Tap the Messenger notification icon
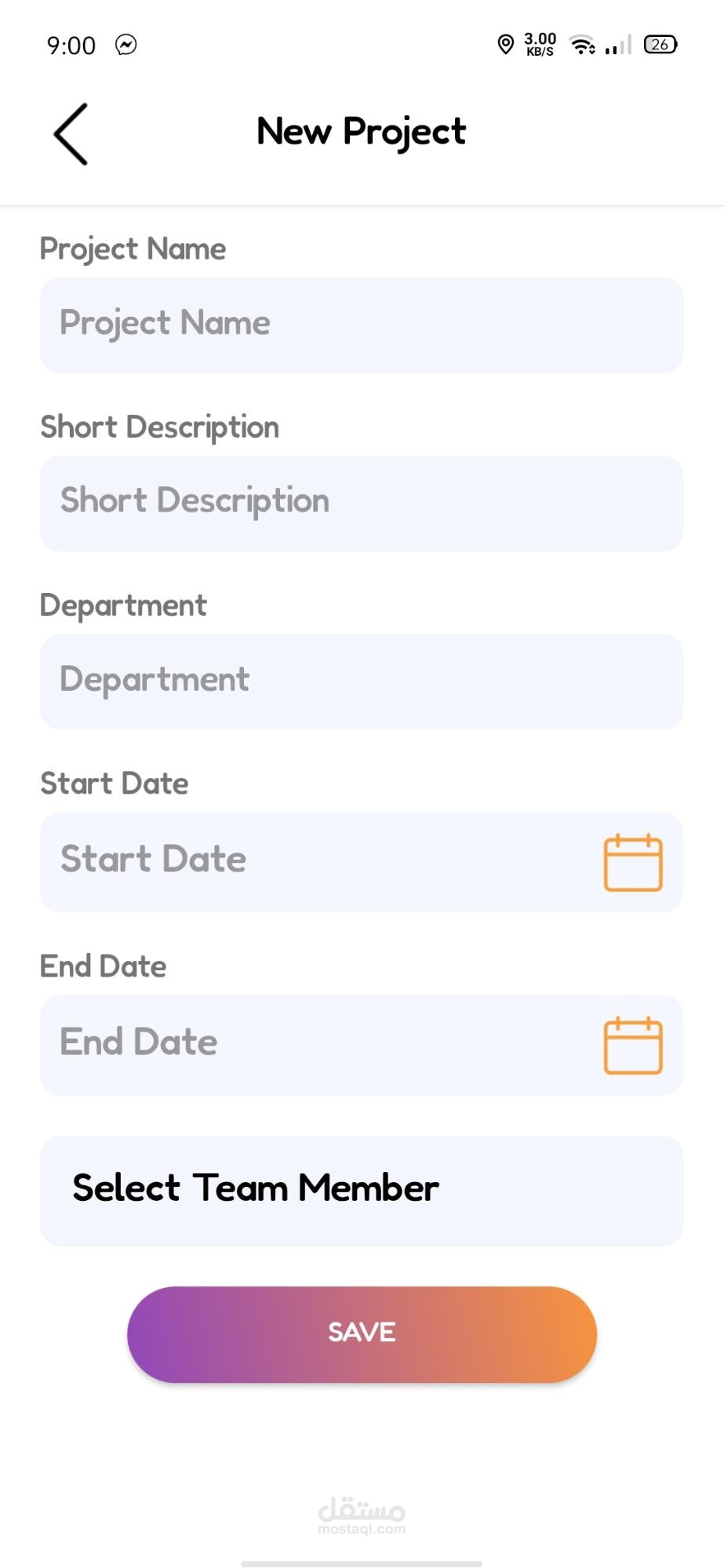Screen dimensions: 724x1568 [126, 45]
